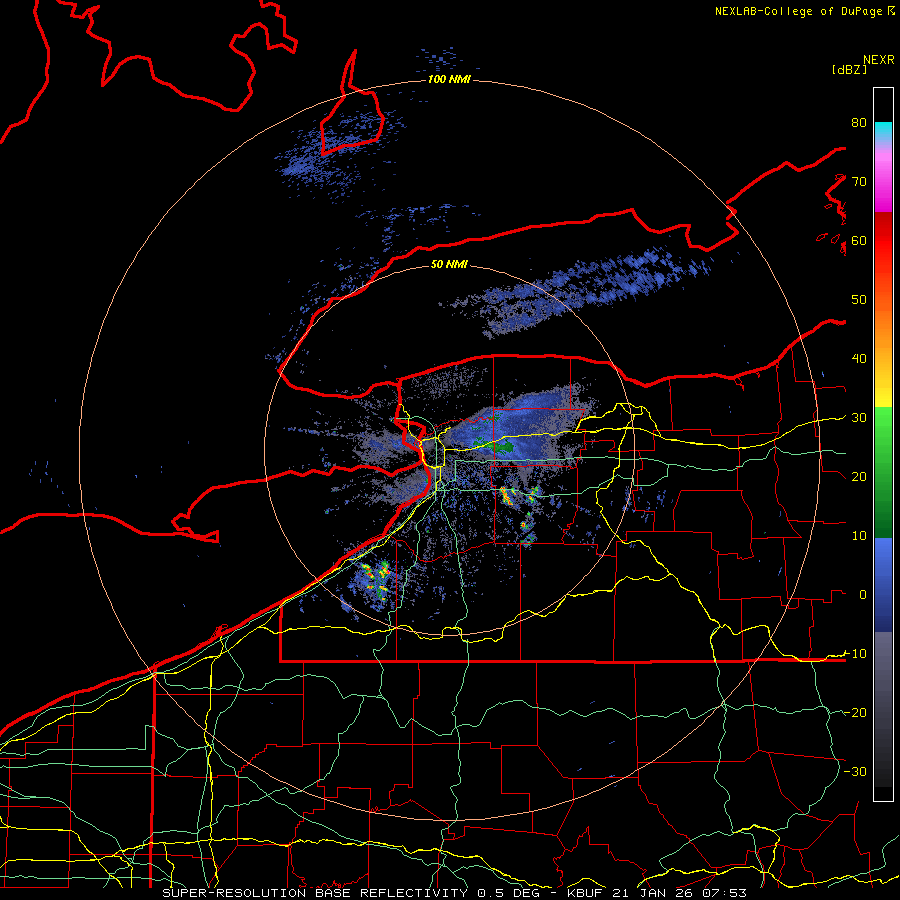Click the 70 value on dBZ scale
Image resolution: width=900 pixels, height=900 pixels.
859,182
